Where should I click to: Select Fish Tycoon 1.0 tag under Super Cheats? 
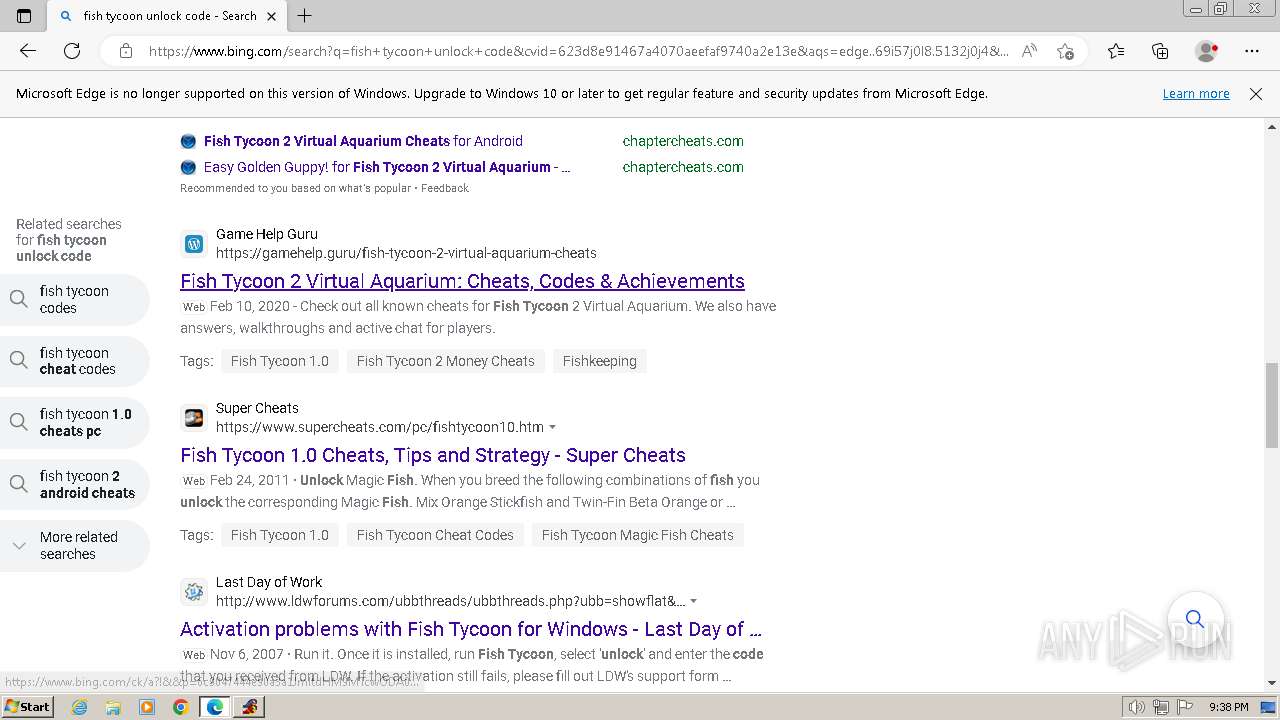tap(279, 535)
